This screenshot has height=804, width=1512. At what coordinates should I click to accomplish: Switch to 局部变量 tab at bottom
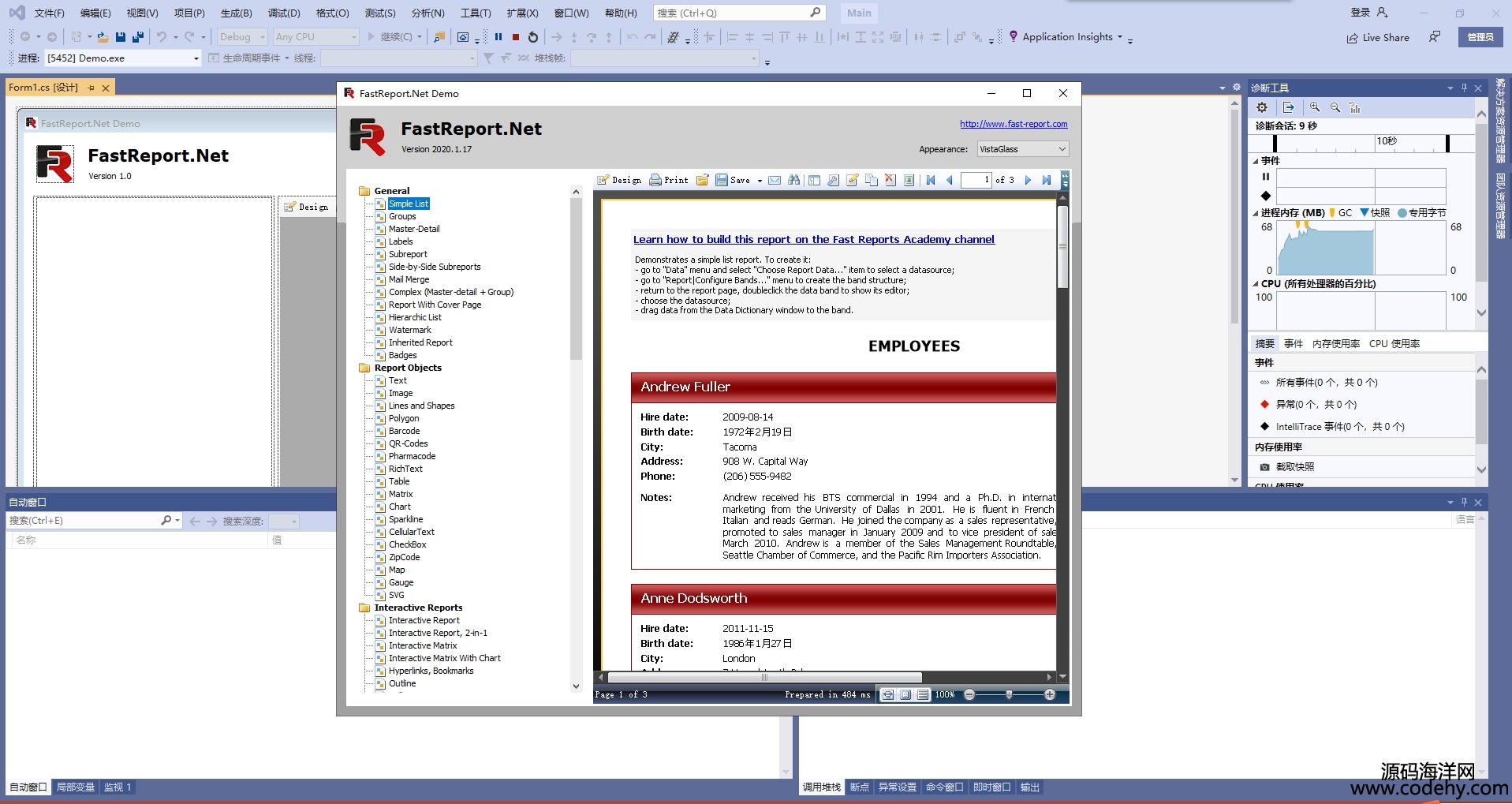click(x=75, y=787)
